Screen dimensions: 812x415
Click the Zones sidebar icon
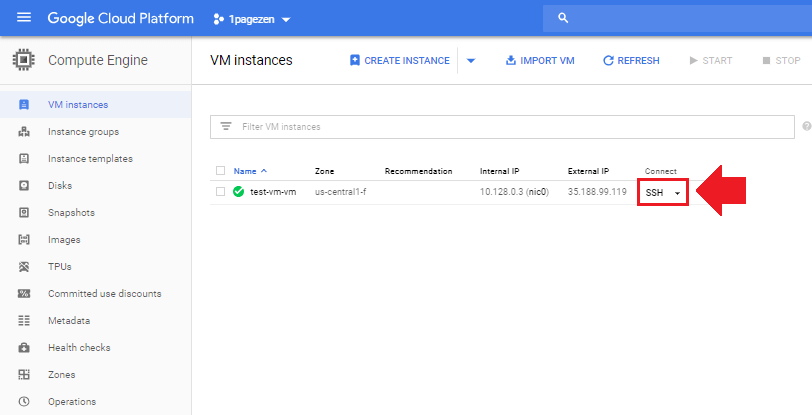(x=24, y=375)
